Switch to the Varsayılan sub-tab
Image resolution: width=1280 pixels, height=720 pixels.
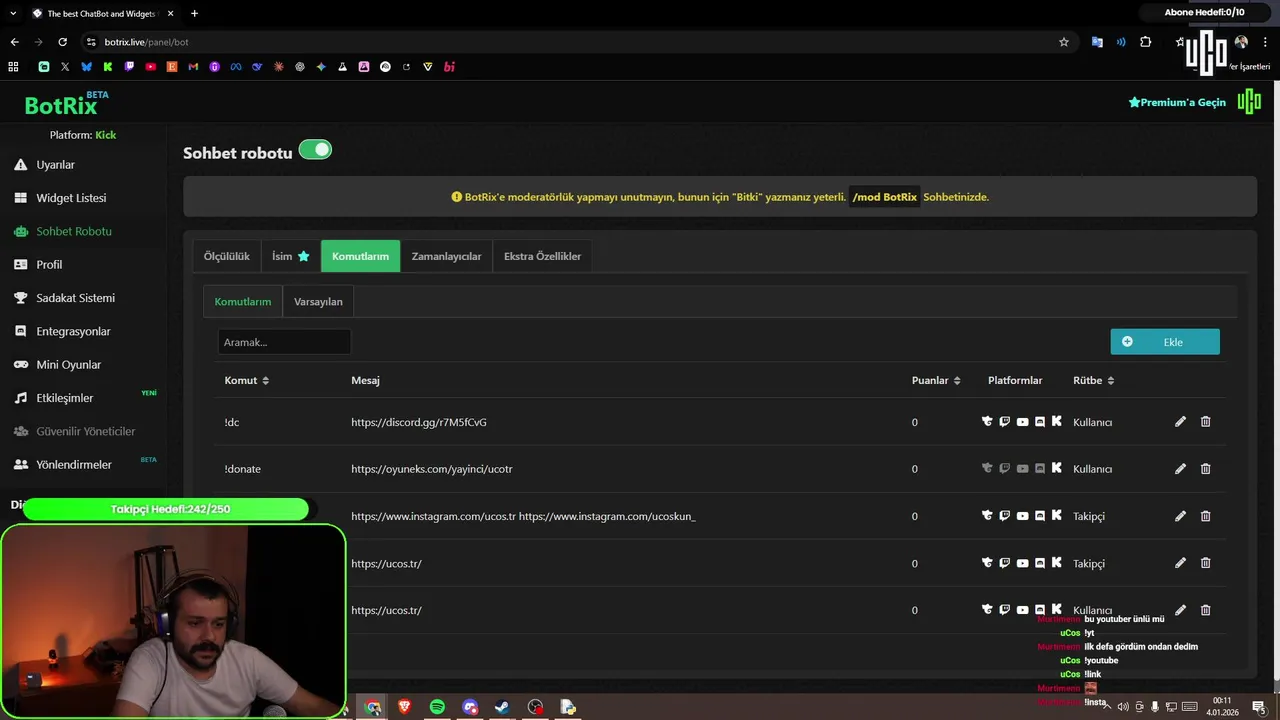(x=318, y=302)
